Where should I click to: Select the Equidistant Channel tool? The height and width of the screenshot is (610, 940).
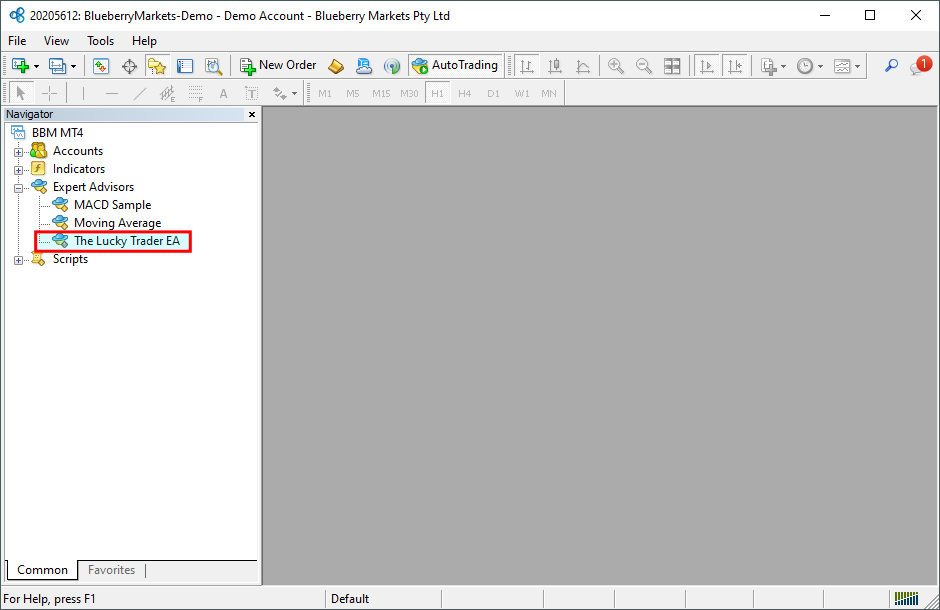point(167,93)
